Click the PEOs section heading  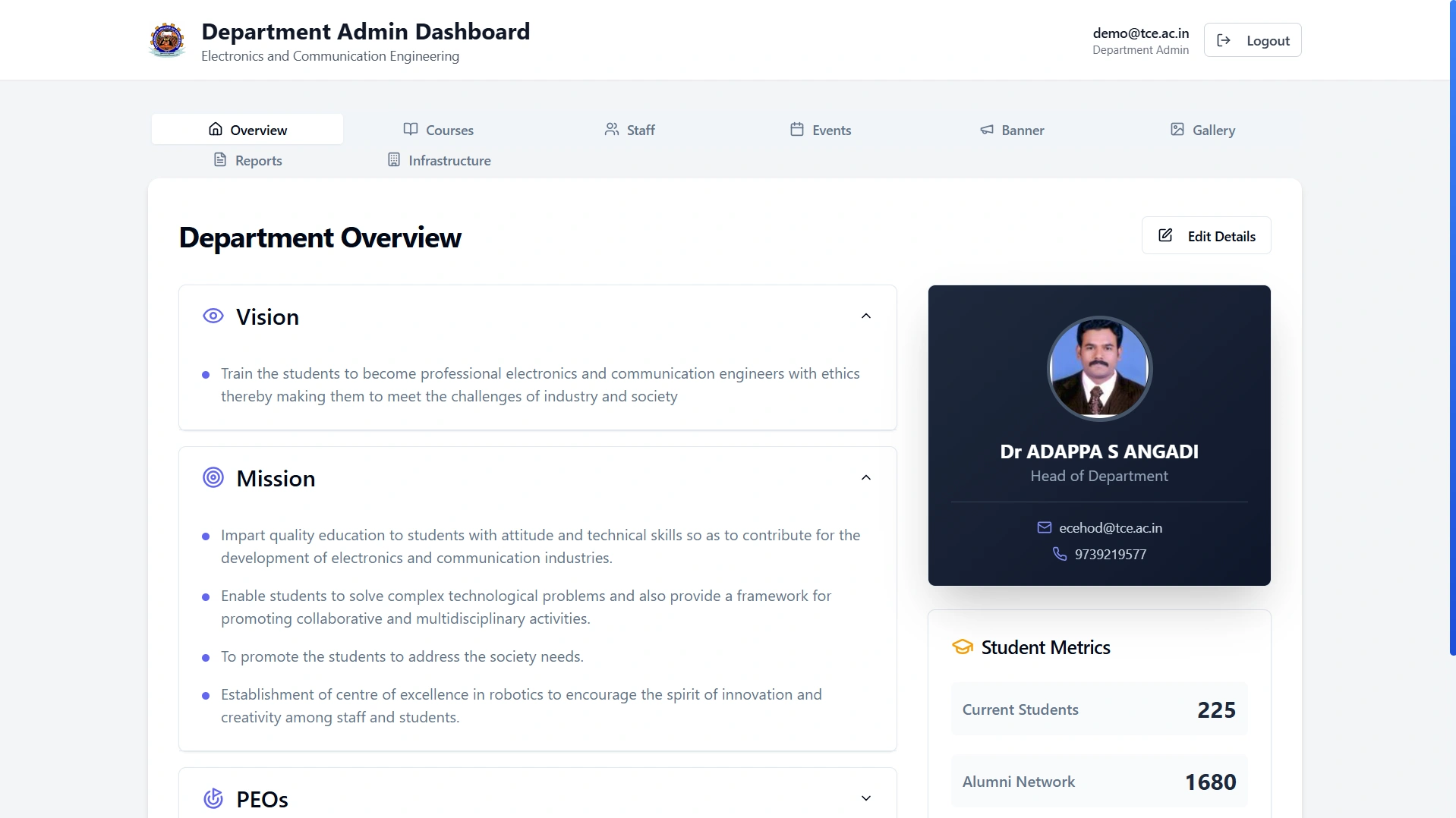(262, 799)
